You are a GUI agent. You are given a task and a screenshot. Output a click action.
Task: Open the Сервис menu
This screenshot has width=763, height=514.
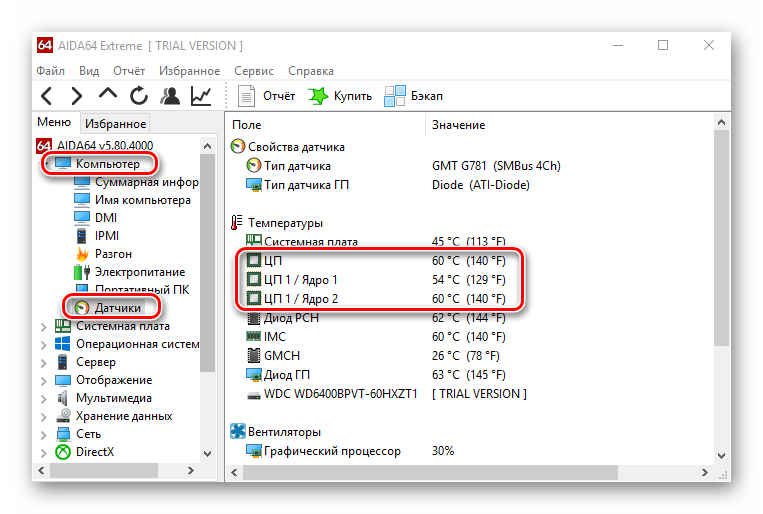254,71
